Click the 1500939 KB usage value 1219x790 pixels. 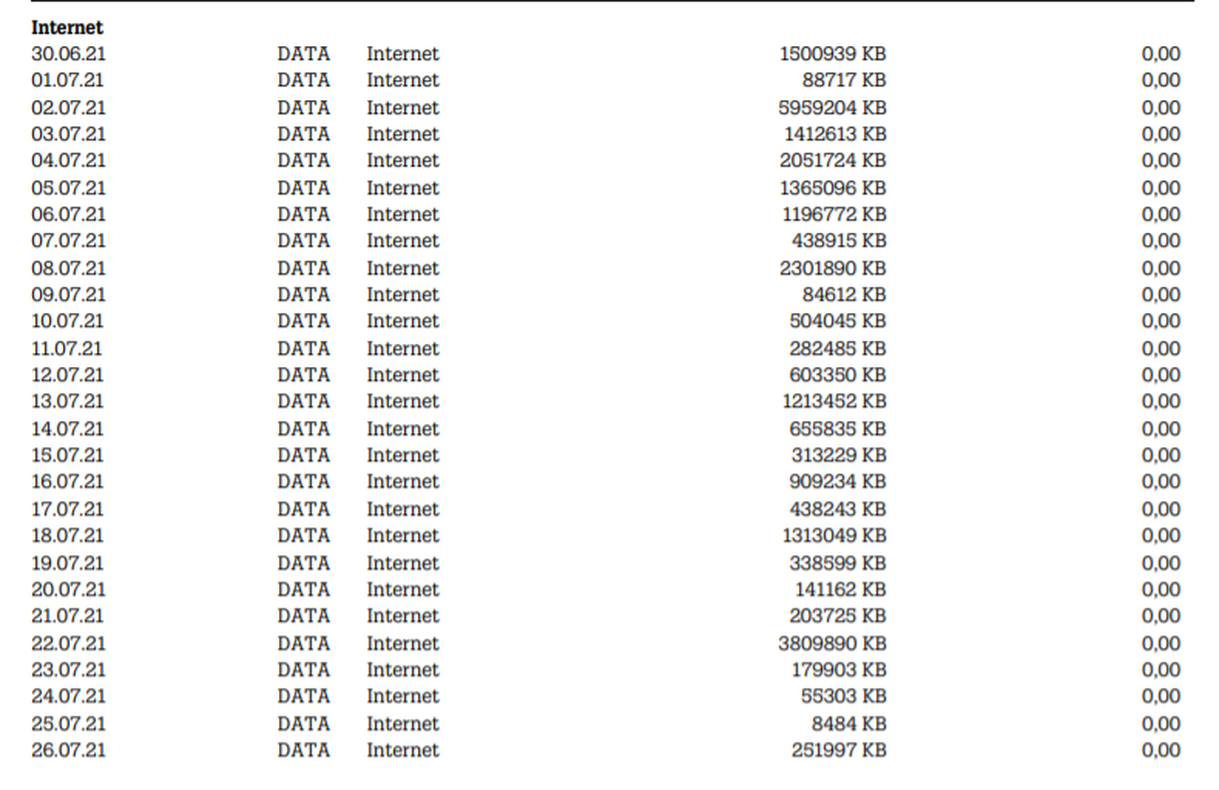832,54
